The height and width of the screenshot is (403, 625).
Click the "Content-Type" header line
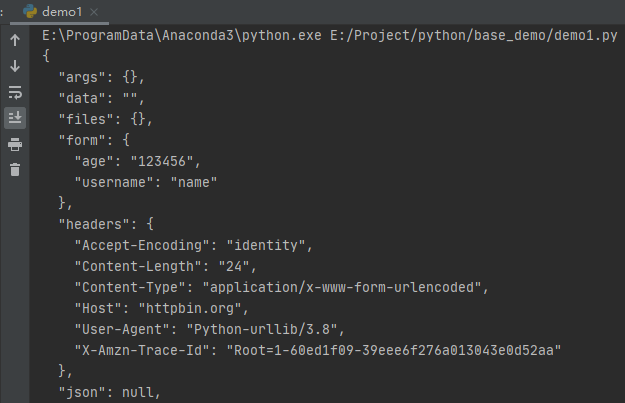point(281,287)
